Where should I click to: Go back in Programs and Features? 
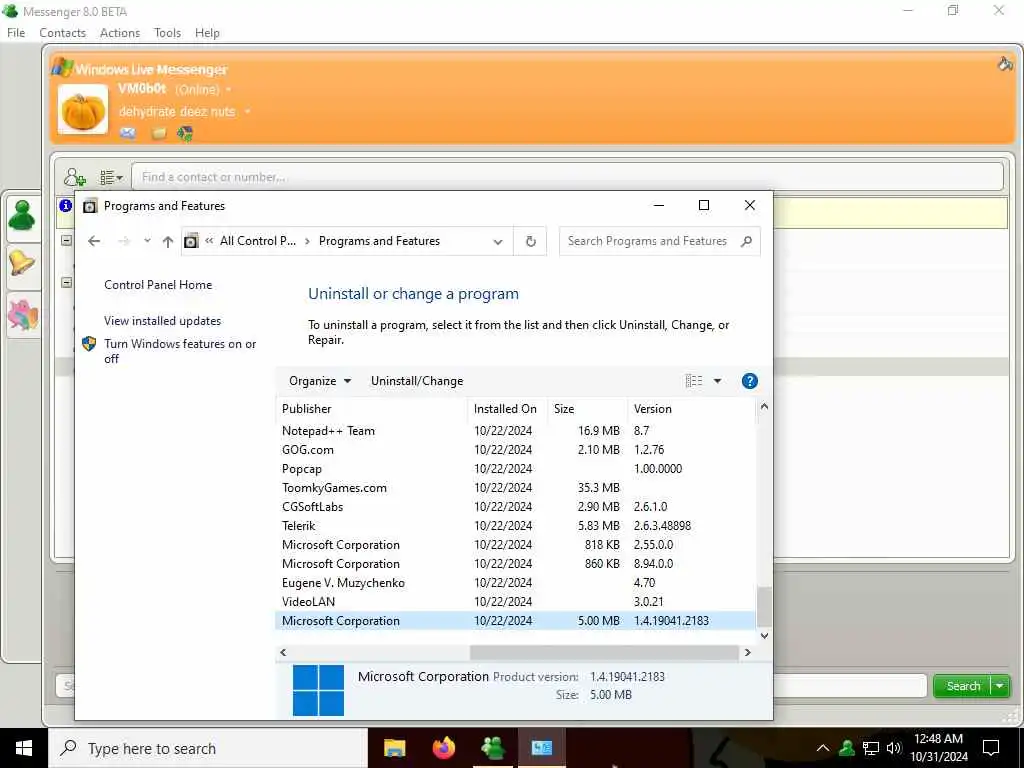coord(94,241)
